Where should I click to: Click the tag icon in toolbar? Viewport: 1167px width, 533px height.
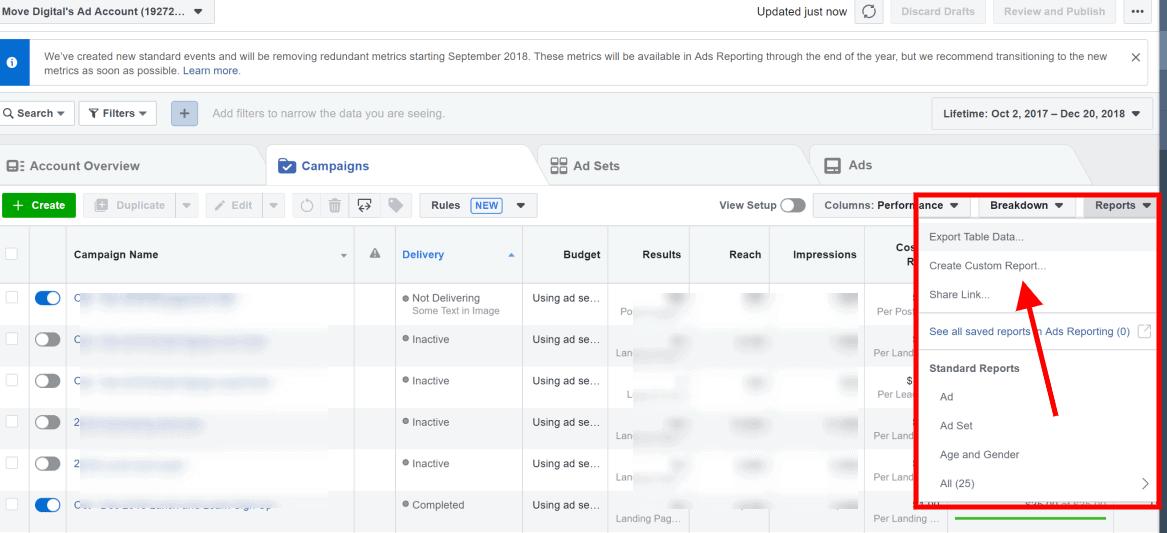click(x=395, y=205)
